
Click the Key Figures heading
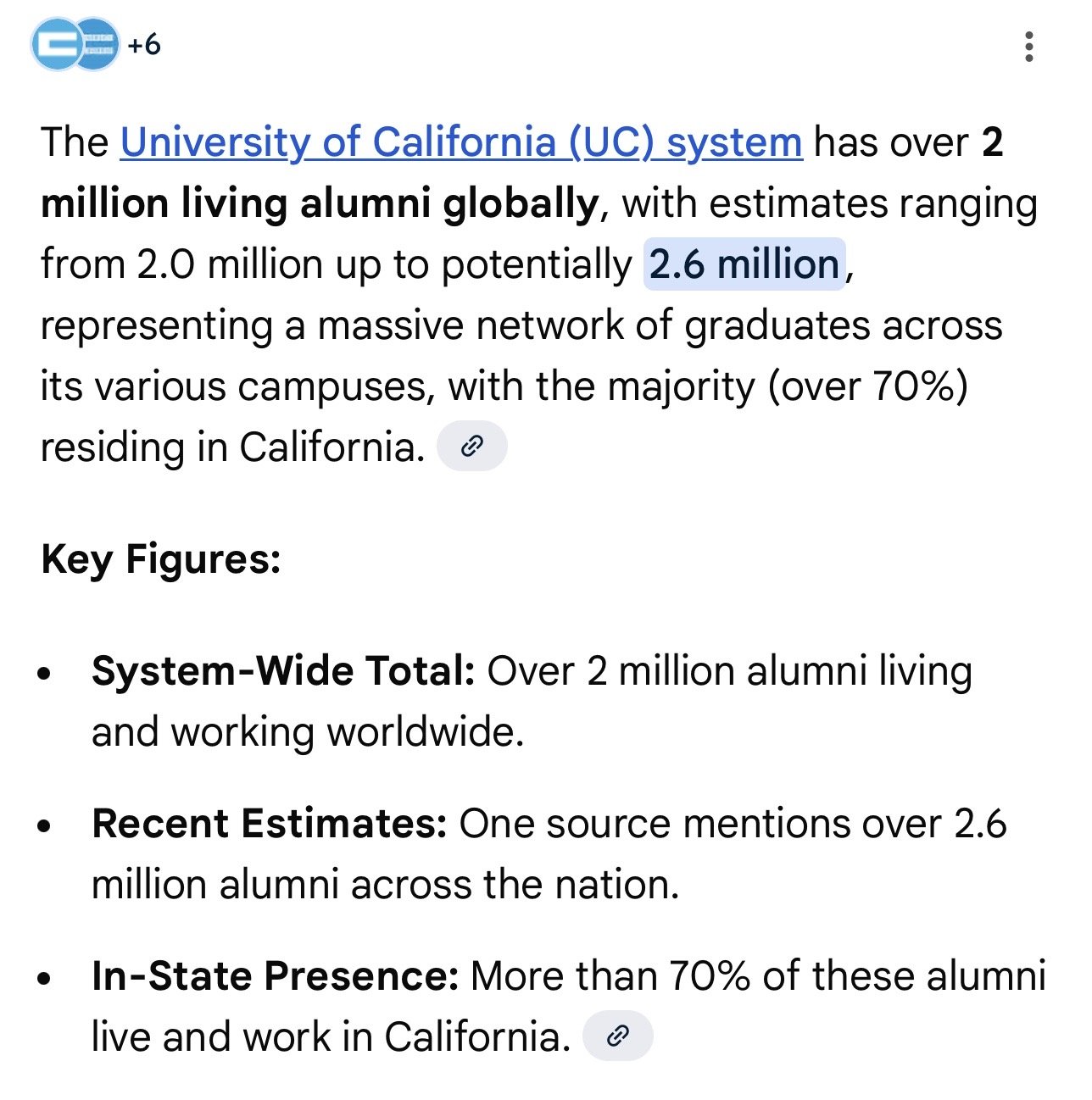click(160, 559)
